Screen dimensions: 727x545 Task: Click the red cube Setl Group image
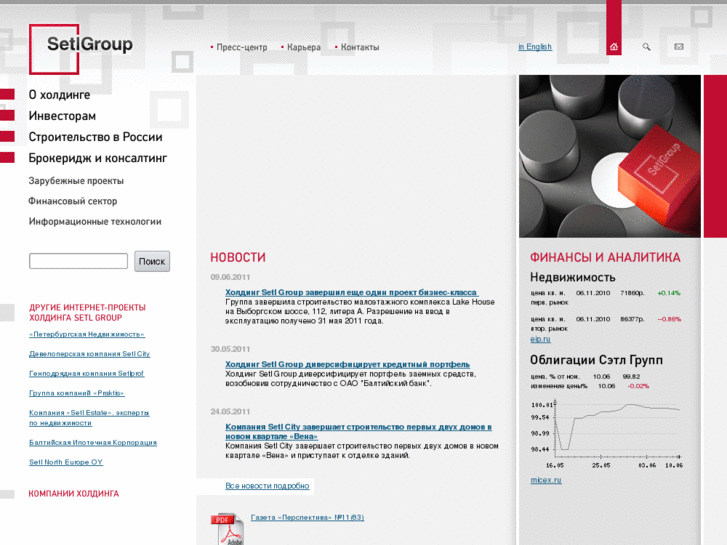click(x=610, y=156)
